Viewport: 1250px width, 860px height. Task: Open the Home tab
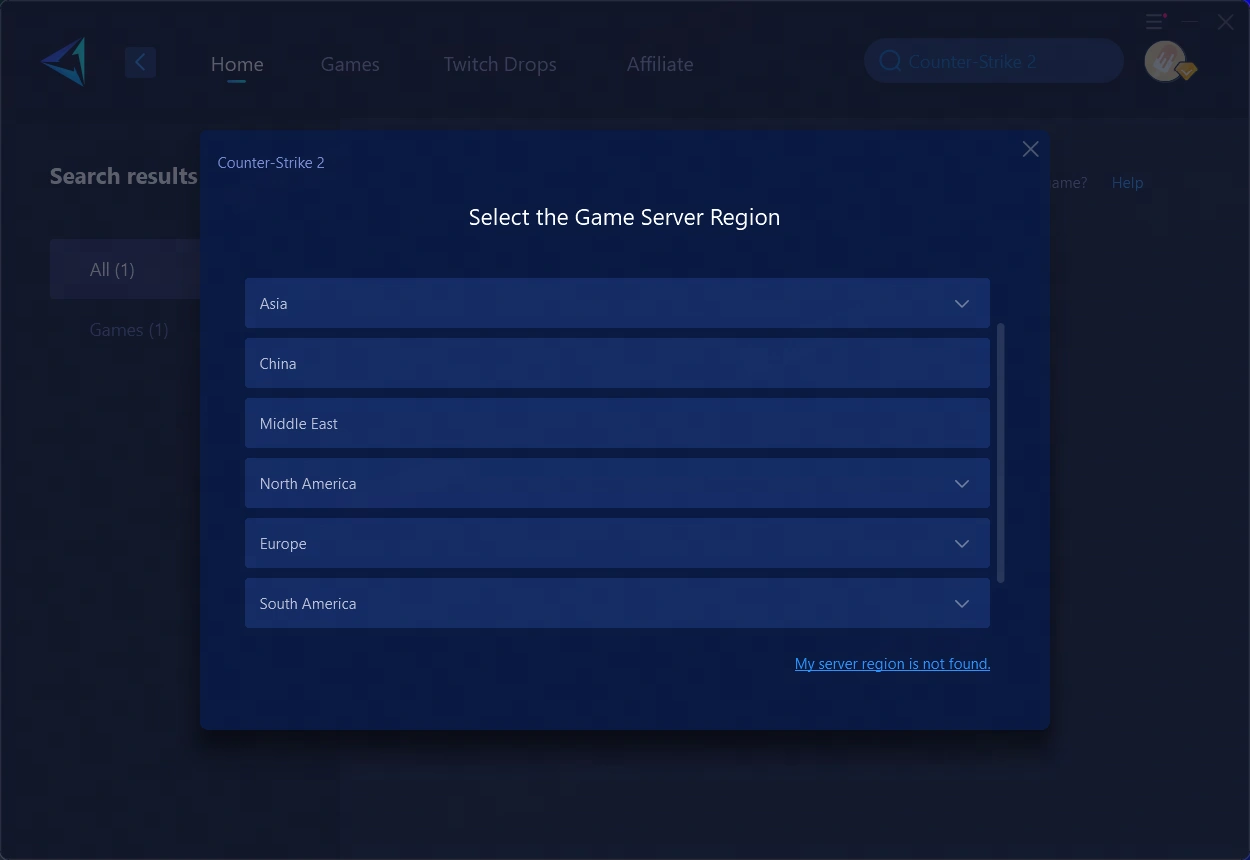coord(237,64)
